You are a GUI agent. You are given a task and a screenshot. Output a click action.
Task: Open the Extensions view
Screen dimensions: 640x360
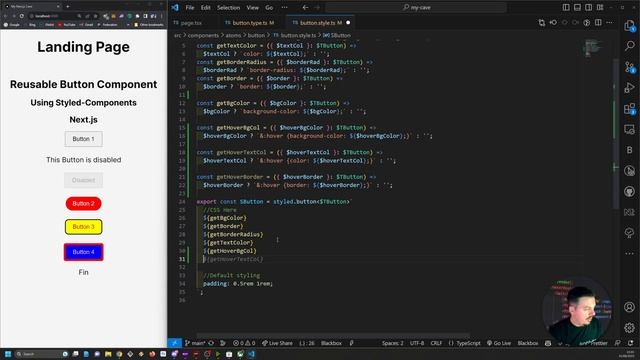629,109
